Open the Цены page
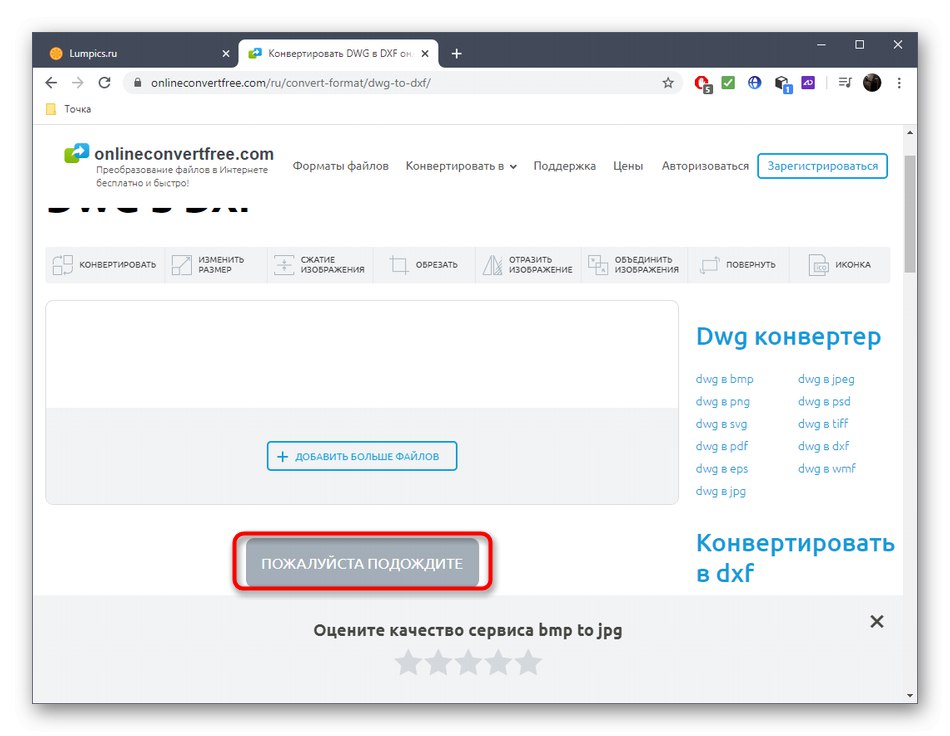 (628, 166)
